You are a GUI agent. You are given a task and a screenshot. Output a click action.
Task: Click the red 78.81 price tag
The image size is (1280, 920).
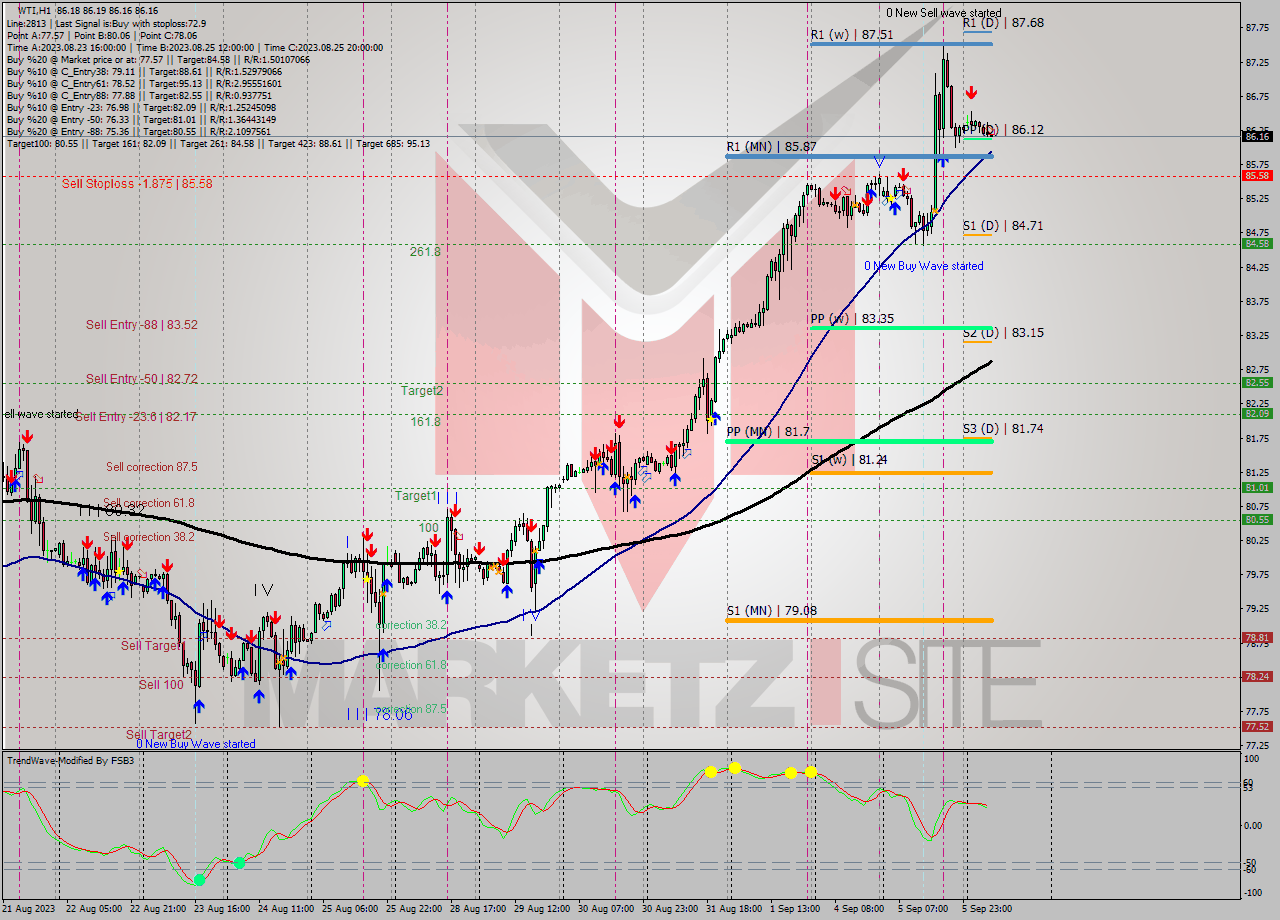coord(1257,638)
